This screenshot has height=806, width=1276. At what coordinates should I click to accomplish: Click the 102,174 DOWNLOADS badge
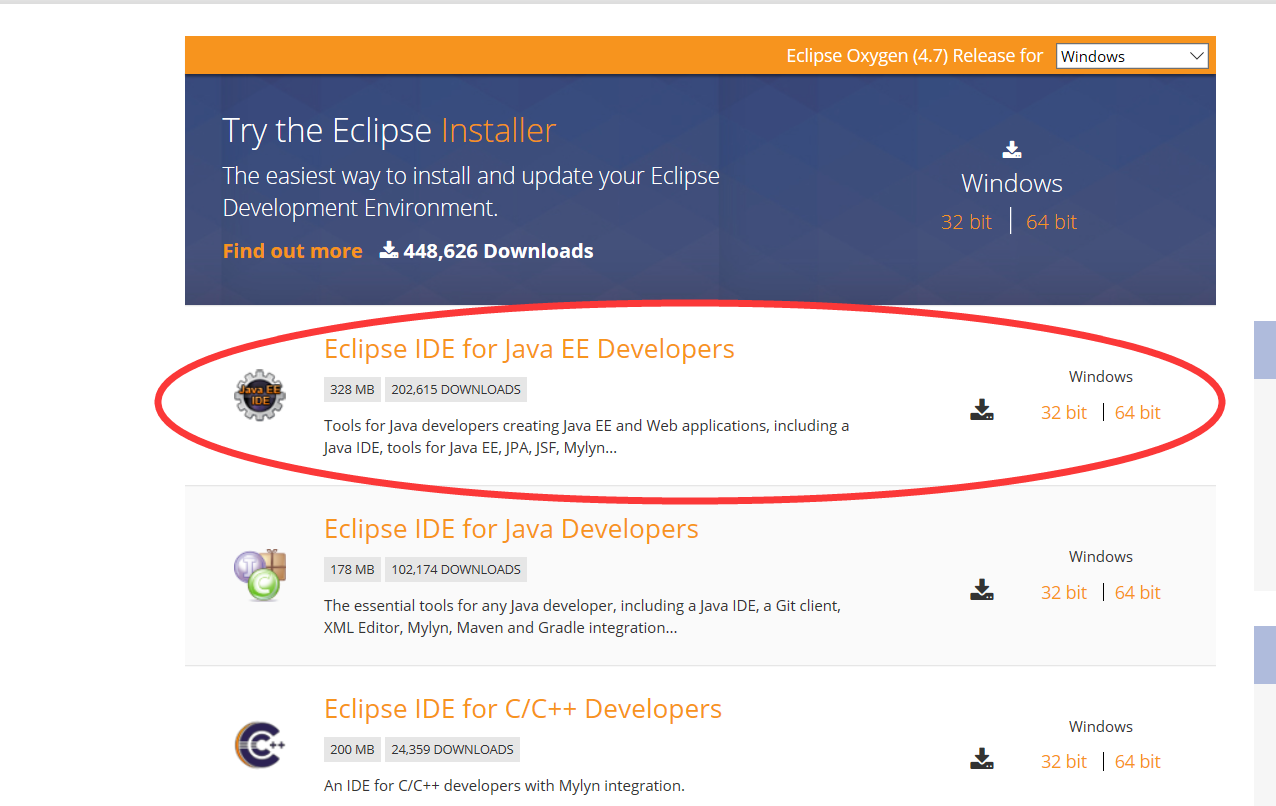tap(456, 569)
